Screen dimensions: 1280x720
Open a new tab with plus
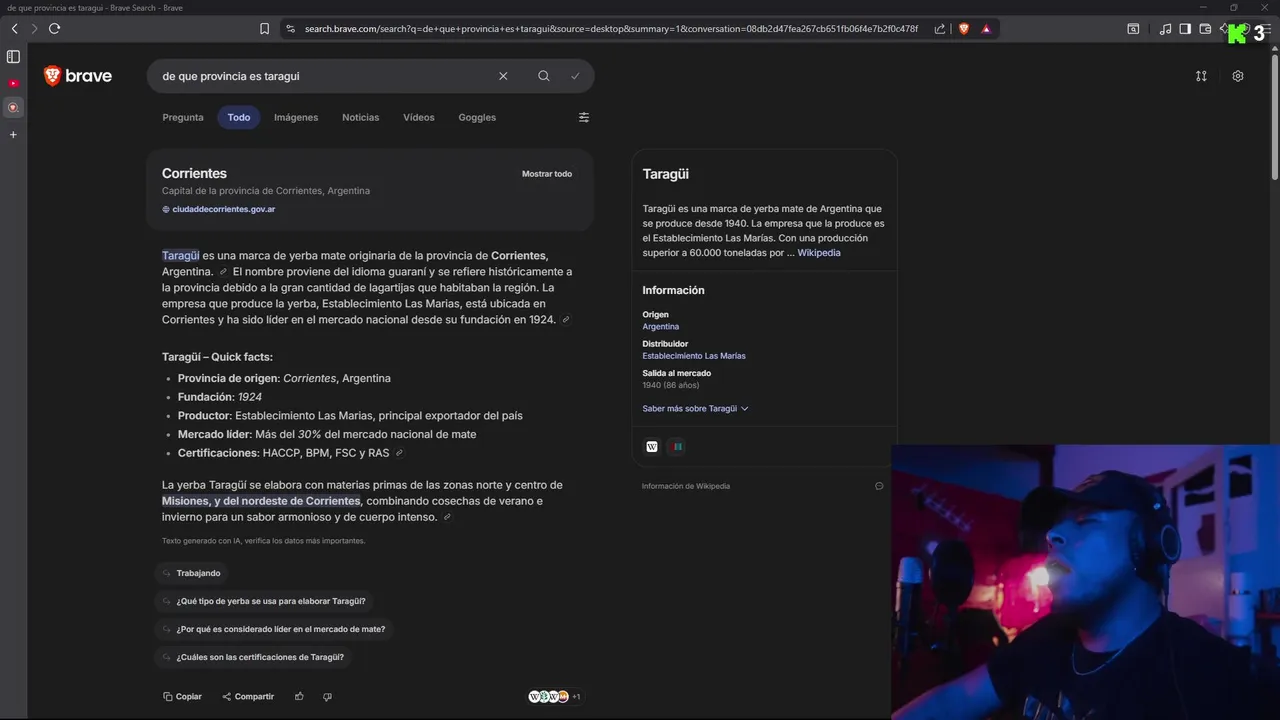coord(13,134)
